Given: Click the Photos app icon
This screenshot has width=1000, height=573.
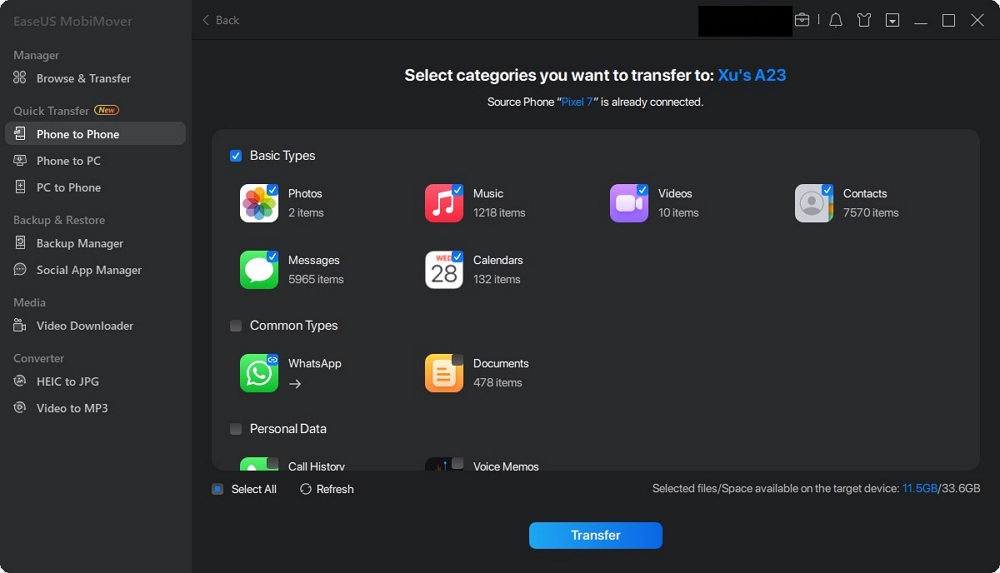Looking at the screenshot, I should (259, 203).
